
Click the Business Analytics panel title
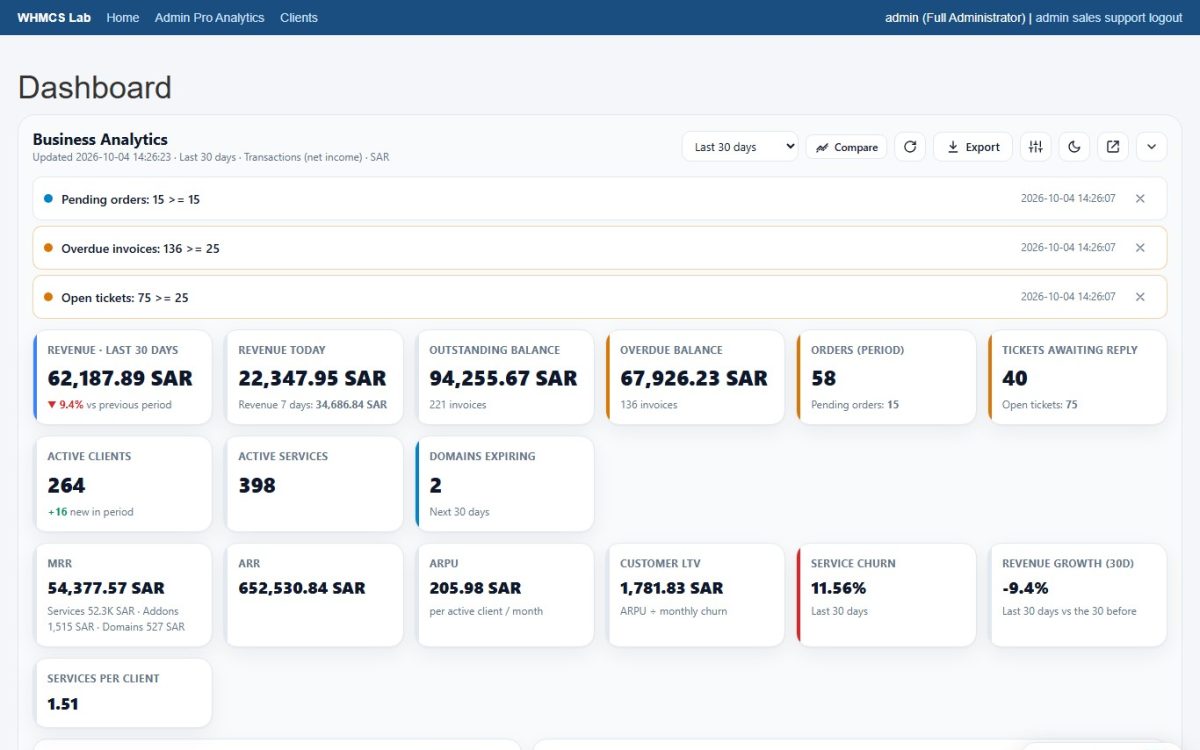pos(100,139)
